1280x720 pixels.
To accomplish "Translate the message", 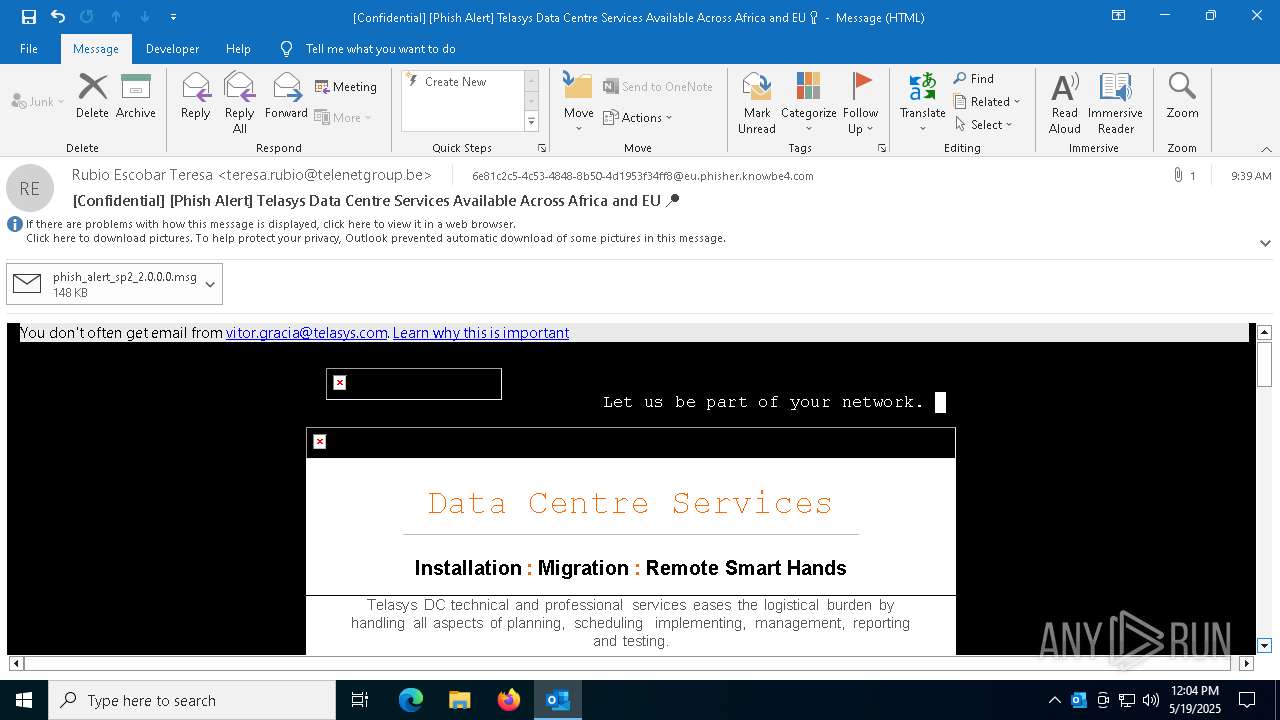I will [x=922, y=103].
